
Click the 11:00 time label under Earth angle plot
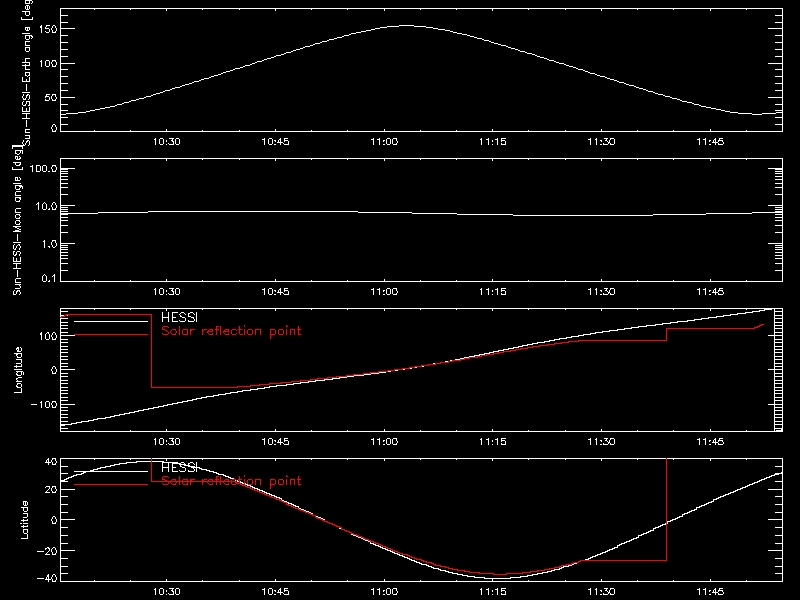point(384,142)
